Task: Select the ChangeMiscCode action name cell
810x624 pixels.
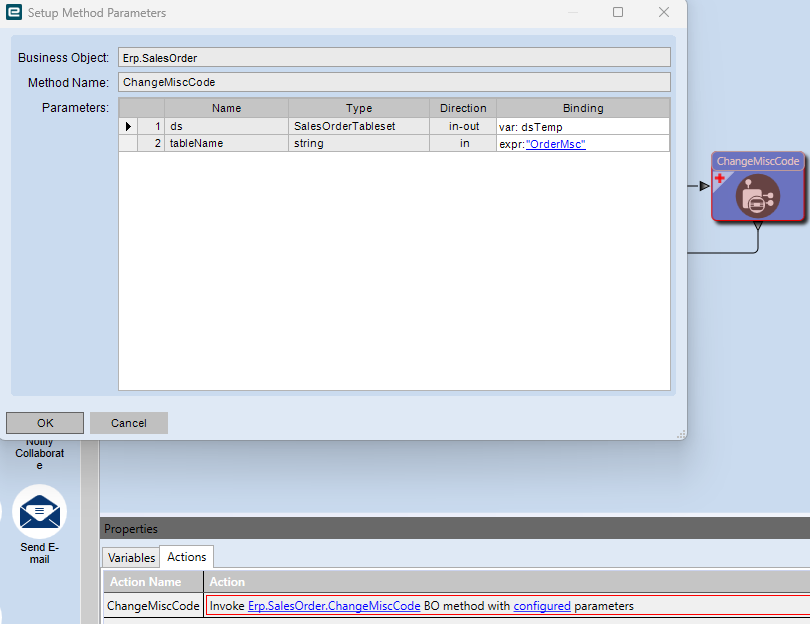Action: pyautogui.click(x=153, y=606)
